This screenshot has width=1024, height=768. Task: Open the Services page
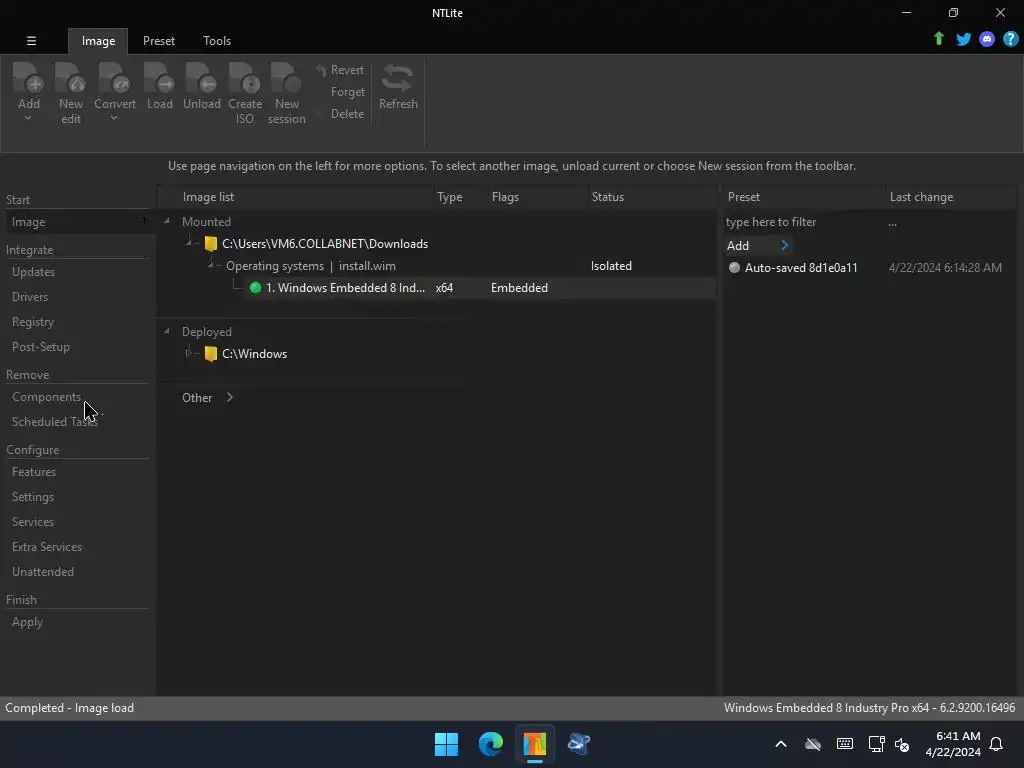(33, 522)
